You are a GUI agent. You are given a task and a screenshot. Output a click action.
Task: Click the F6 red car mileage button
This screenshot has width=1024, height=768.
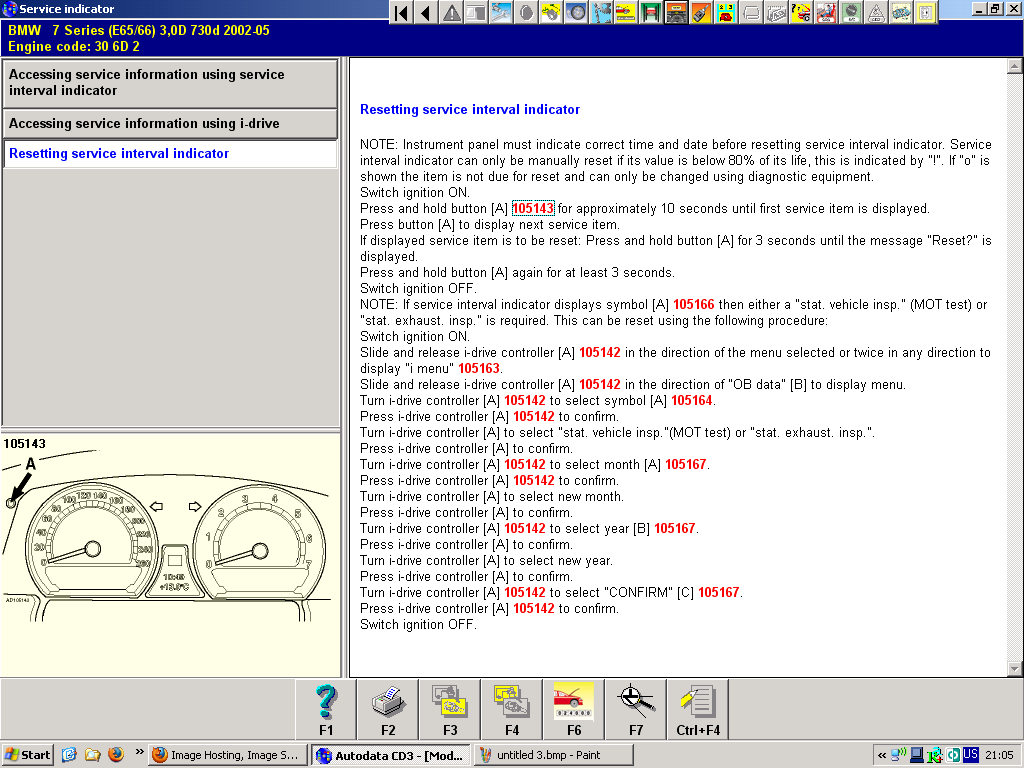pos(574,710)
